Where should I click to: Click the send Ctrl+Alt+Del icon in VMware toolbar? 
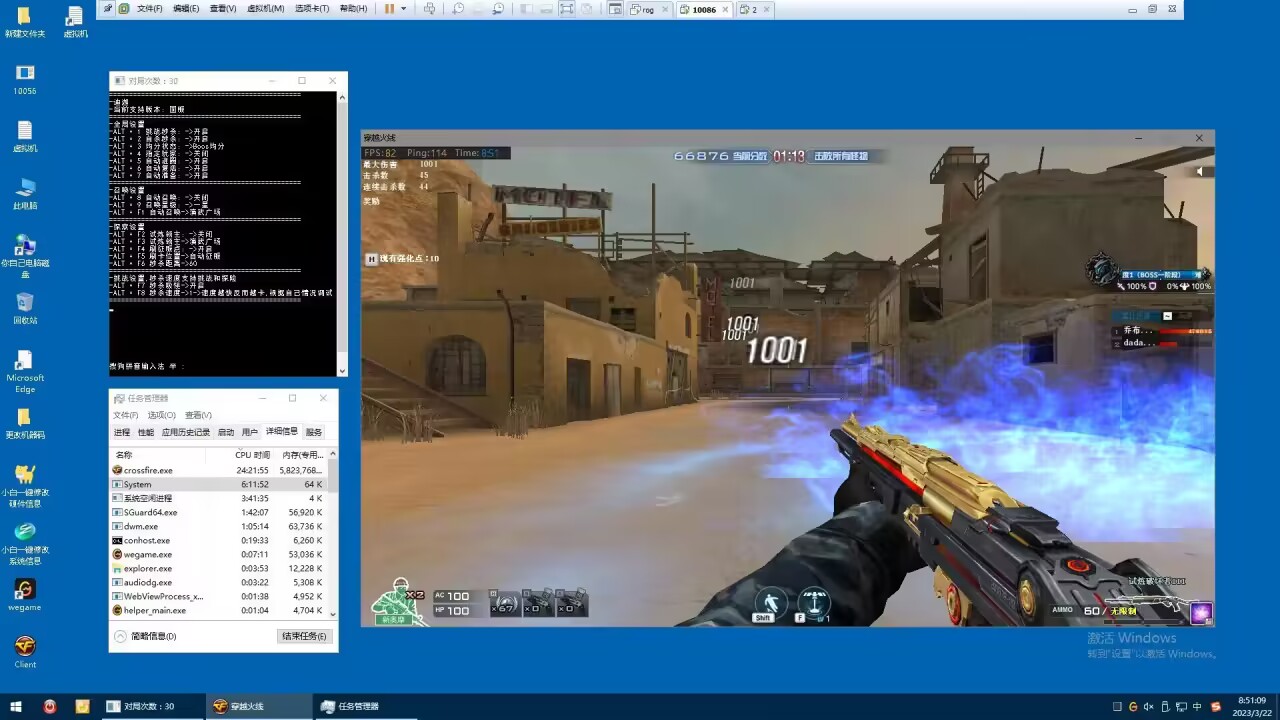coord(429,9)
